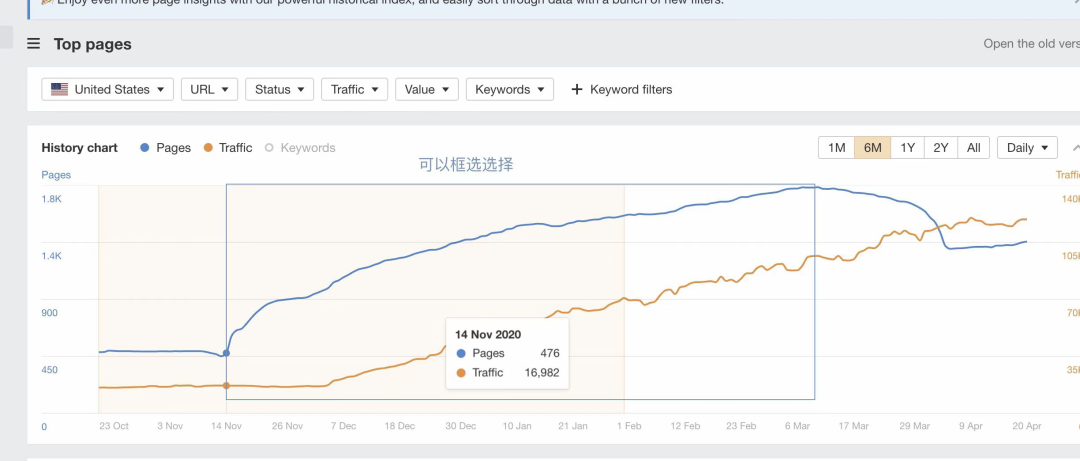Open the Keywords filter dropdown
Screen dimensions: 1080x461
(x=510, y=90)
